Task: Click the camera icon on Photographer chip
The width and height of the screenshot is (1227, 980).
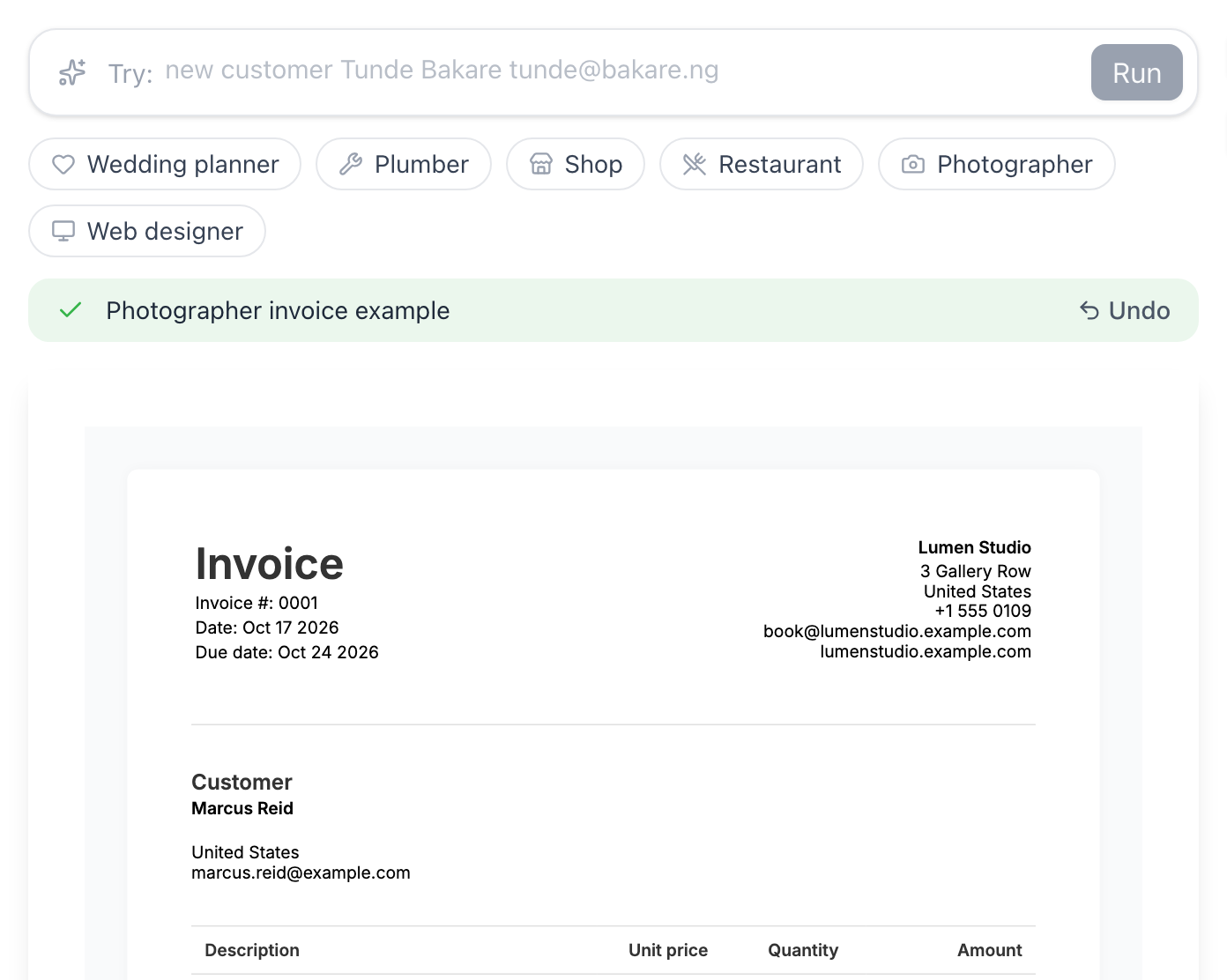Action: tap(913, 165)
